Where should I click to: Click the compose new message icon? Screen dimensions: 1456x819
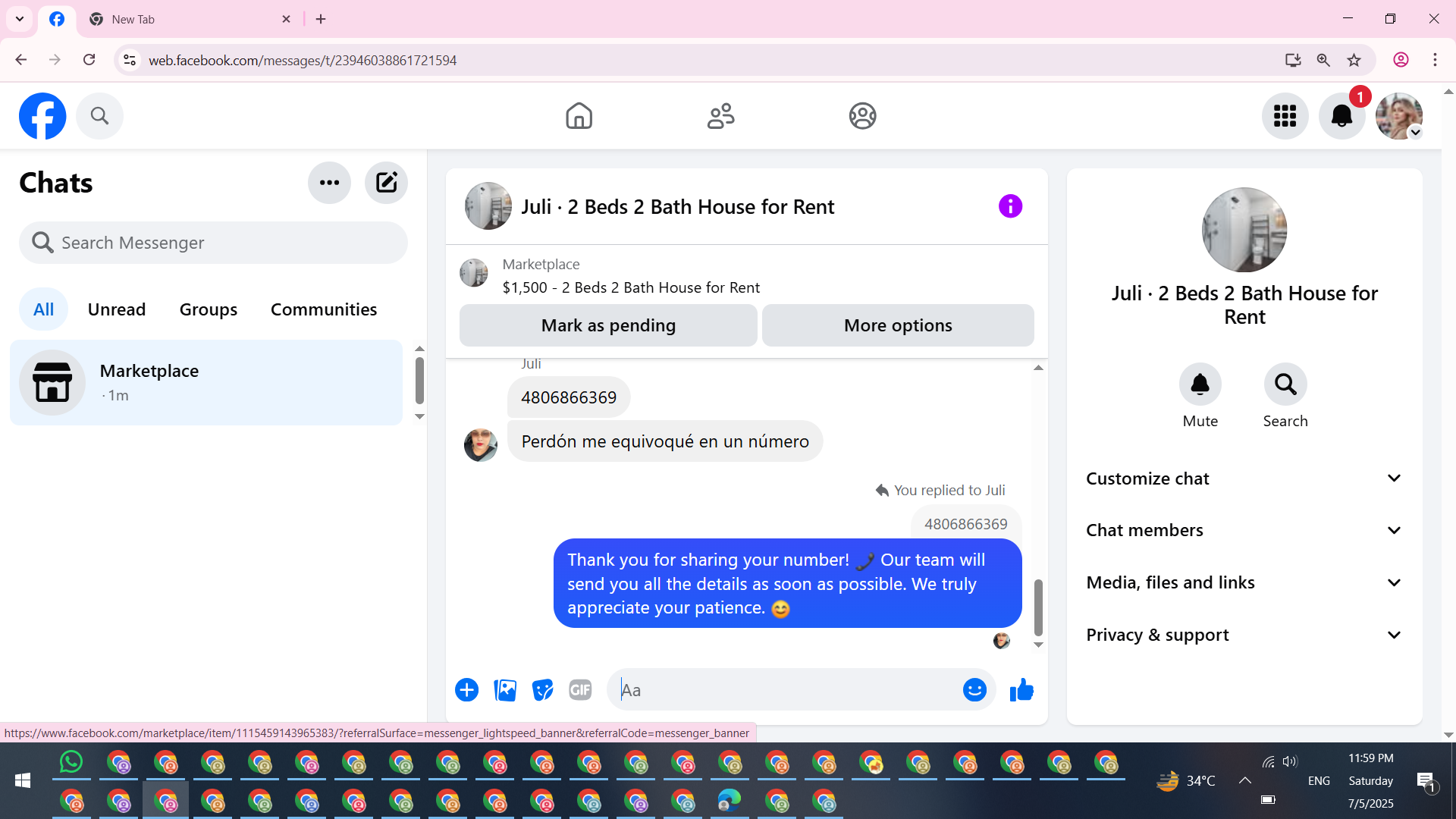click(386, 183)
